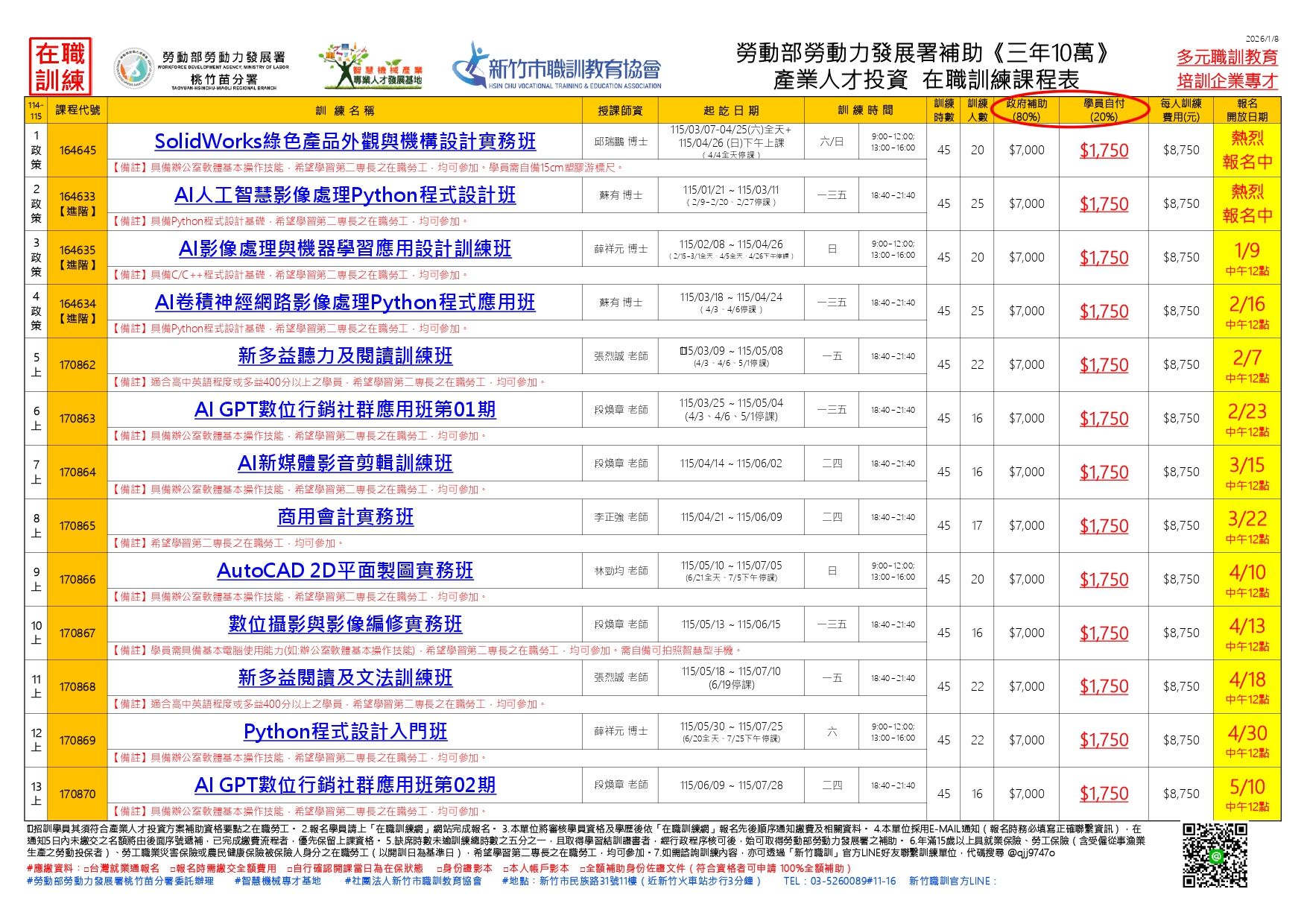This screenshot has width=1307, height=924.
Task: Open the Python程式設計入門班 course link
Action: coord(345,731)
